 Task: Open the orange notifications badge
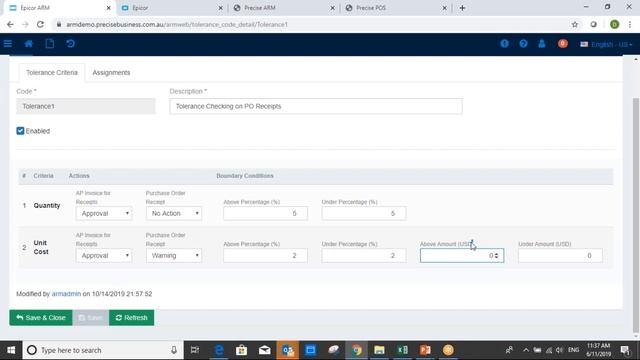[x=562, y=44]
